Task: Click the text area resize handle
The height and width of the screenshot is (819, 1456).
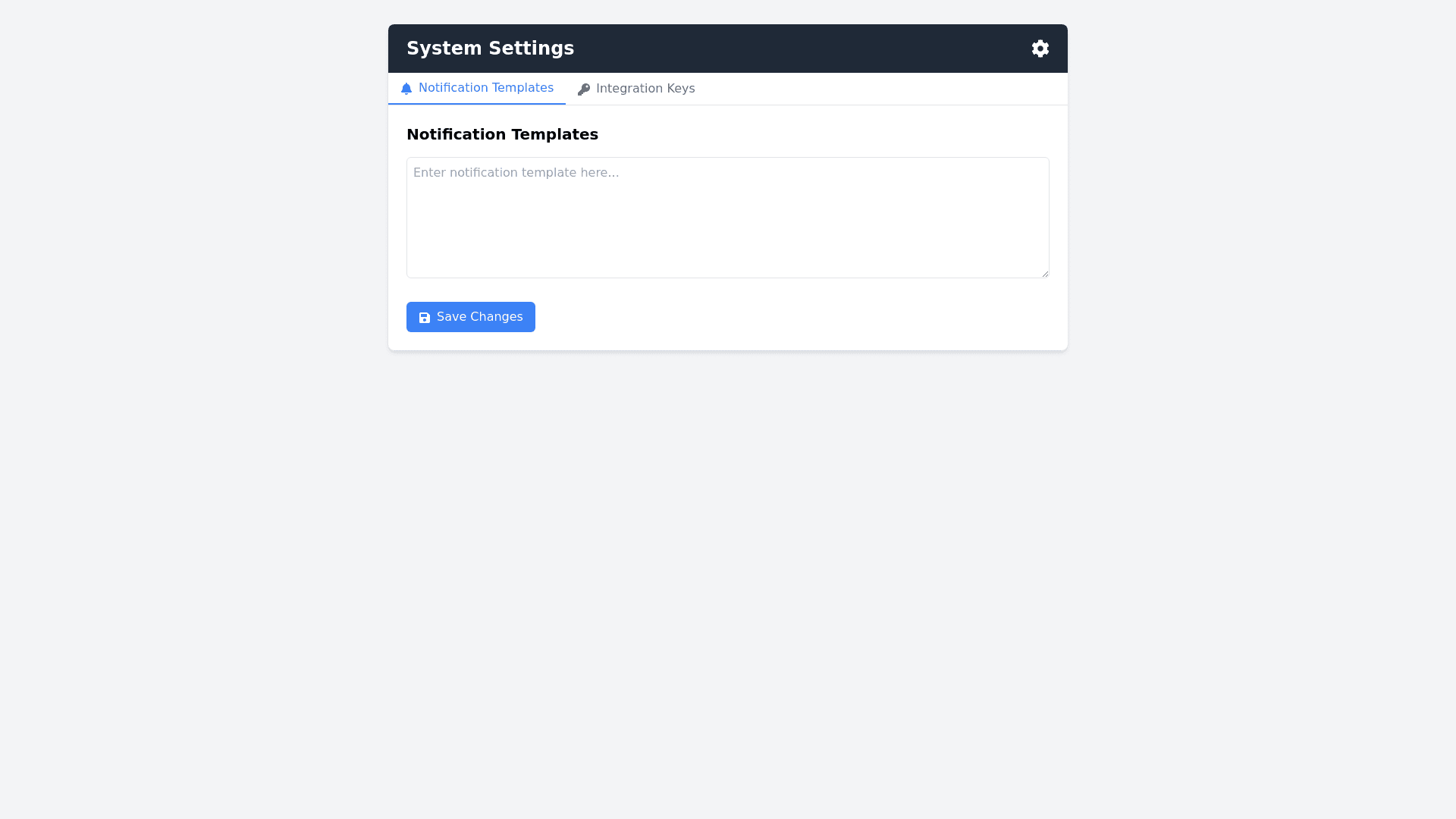Action: [x=1044, y=273]
